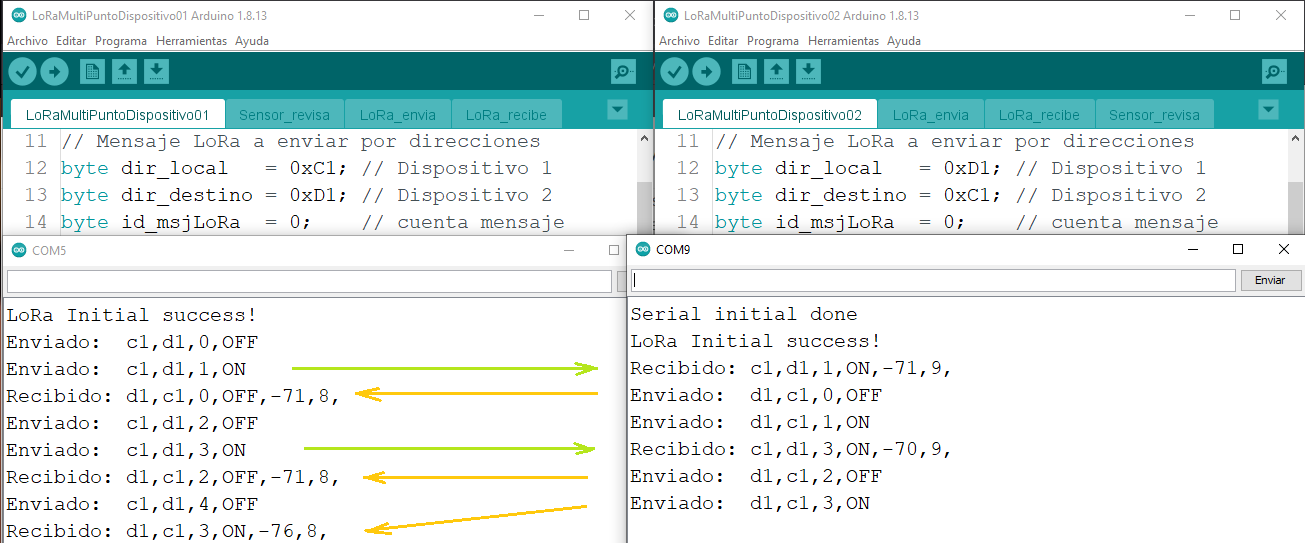The image size is (1305, 543).
Task: Create new sketch in left Arduino window
Action: point(92,71)
